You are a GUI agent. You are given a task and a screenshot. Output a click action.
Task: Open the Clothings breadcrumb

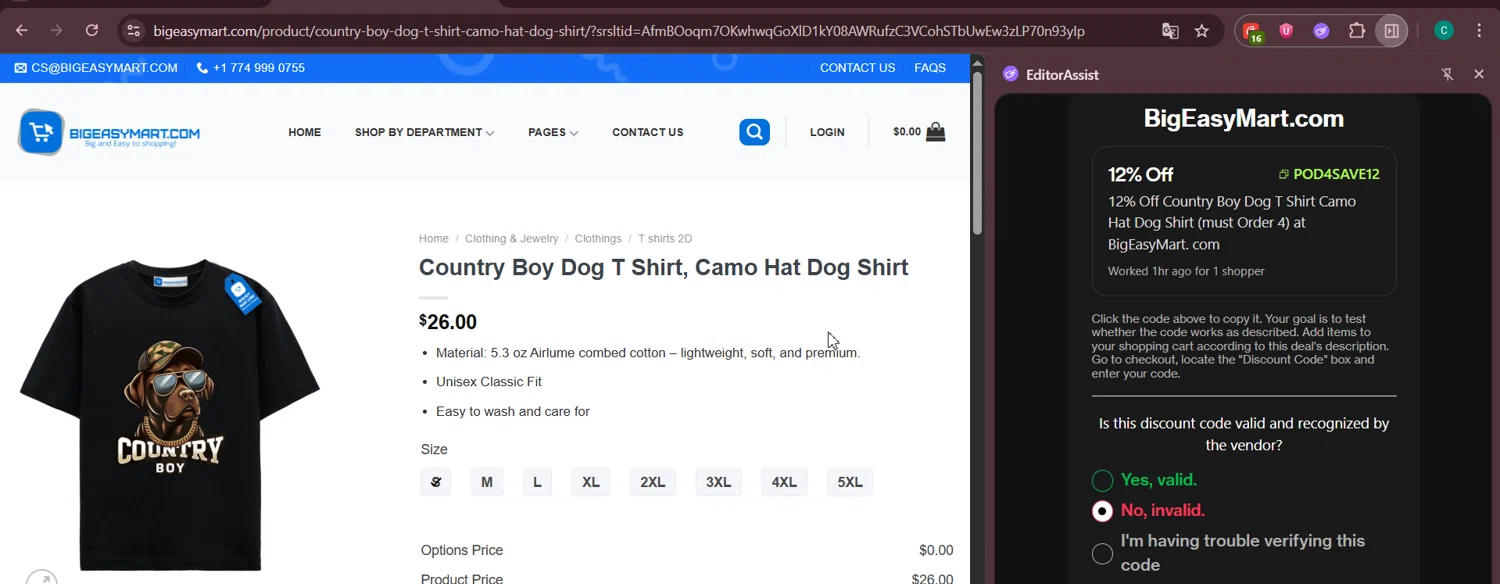[x=598, y=239]
